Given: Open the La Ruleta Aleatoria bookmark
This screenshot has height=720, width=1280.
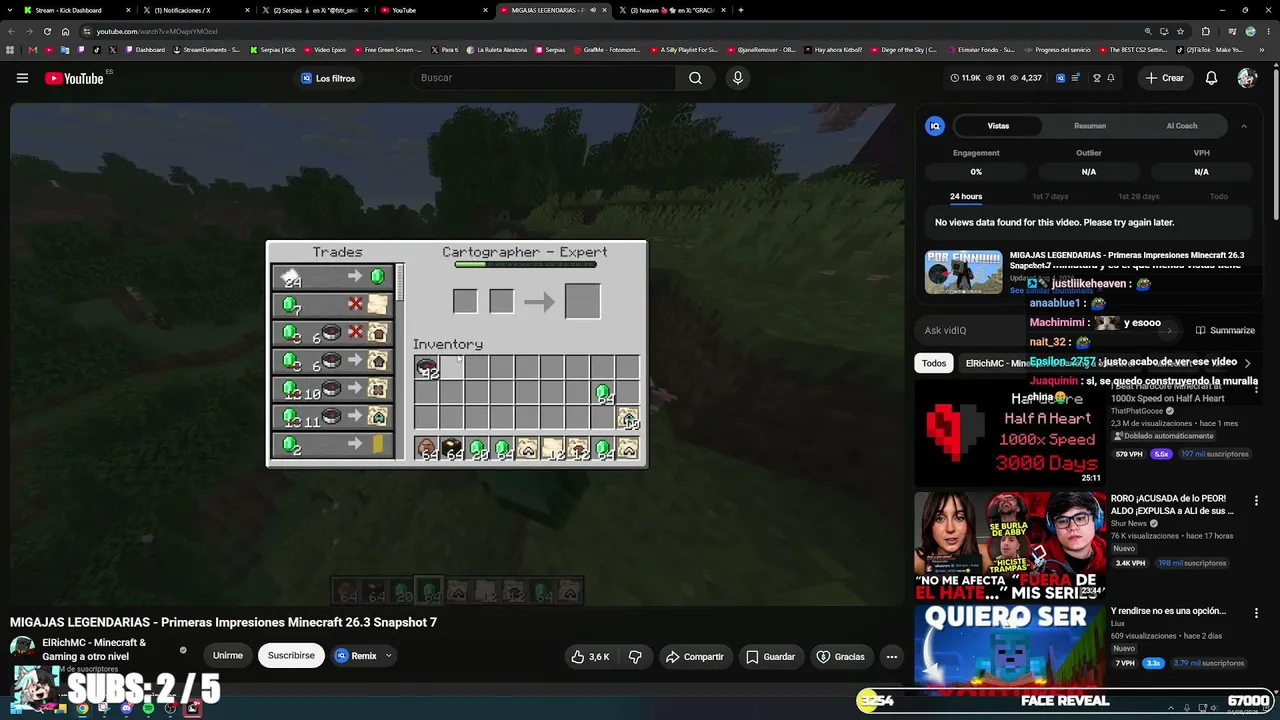Looking at the screenshot, I should point(497,50).
